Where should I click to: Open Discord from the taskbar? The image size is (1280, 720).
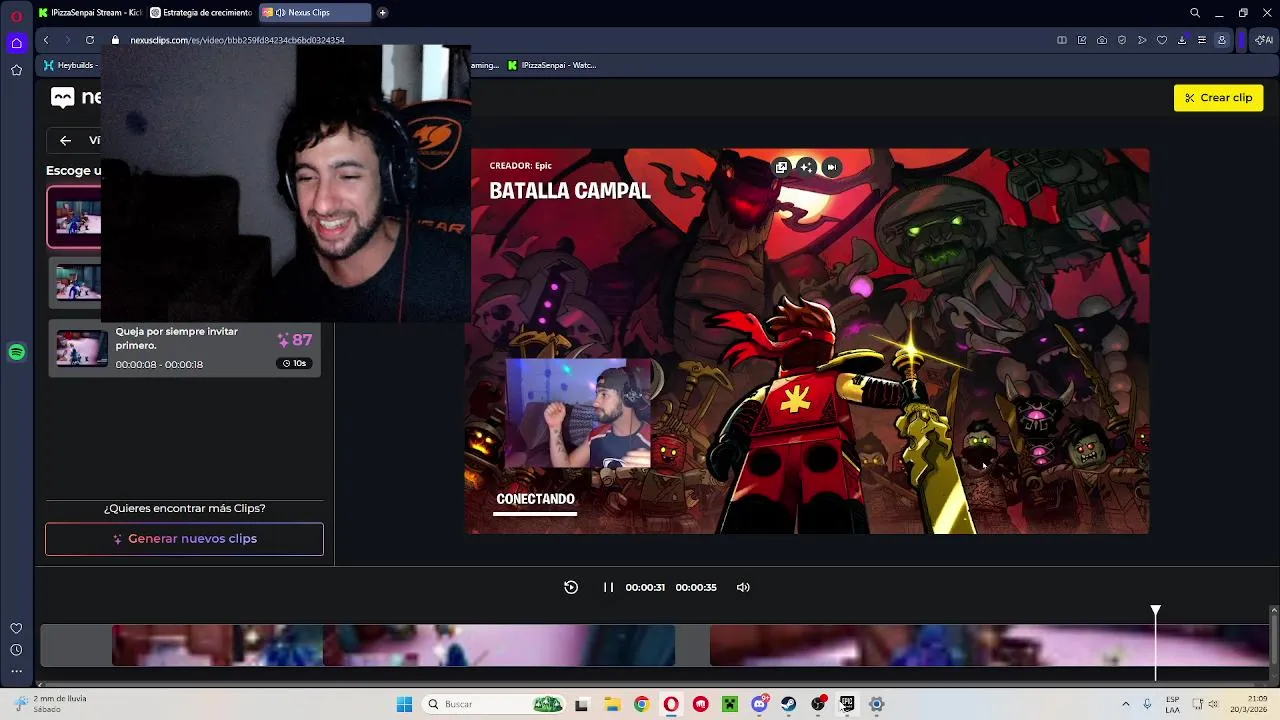coord(759,704)
